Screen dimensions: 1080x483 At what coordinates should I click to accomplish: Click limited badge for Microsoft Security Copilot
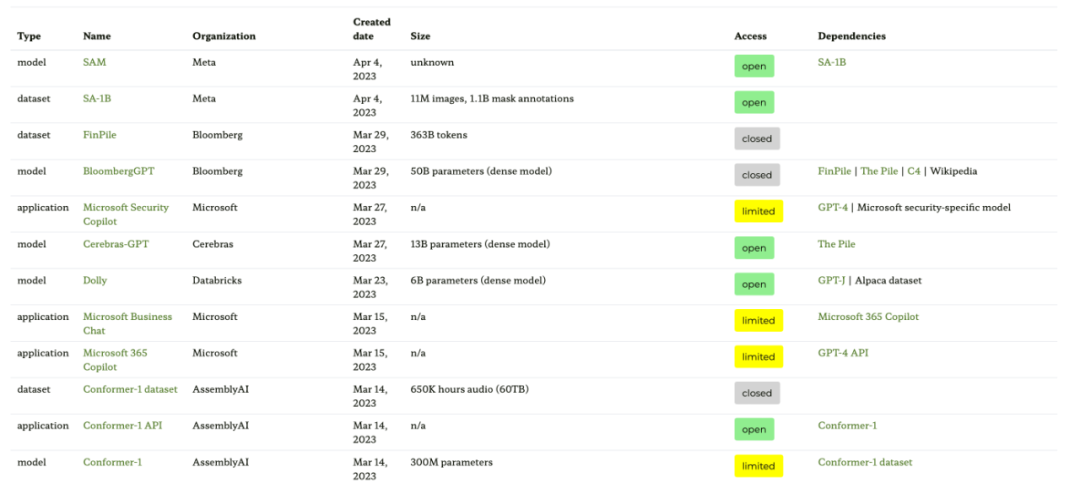click(x=758, y=211)
